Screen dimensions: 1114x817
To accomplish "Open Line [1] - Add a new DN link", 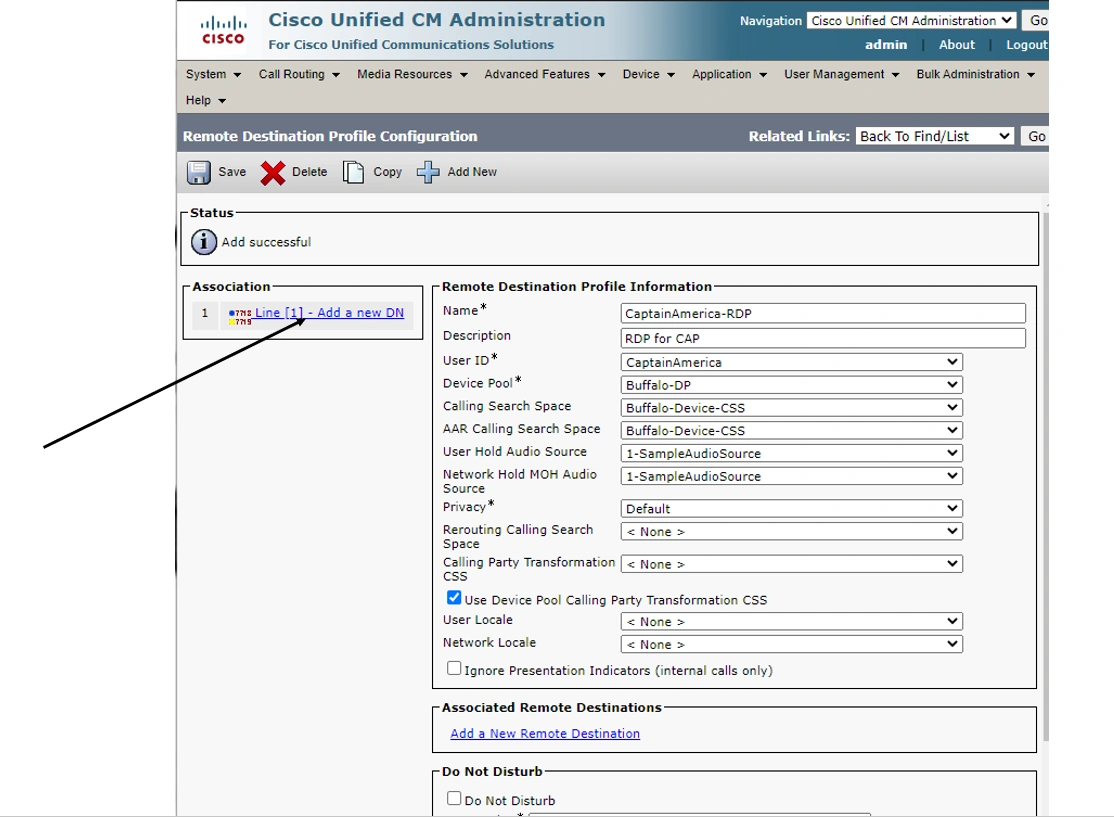I will [330, 313].
